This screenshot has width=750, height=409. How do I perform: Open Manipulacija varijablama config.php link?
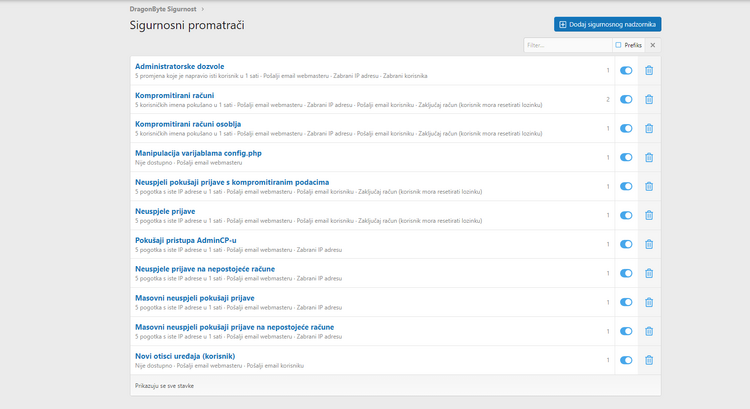tap(198, 153)
